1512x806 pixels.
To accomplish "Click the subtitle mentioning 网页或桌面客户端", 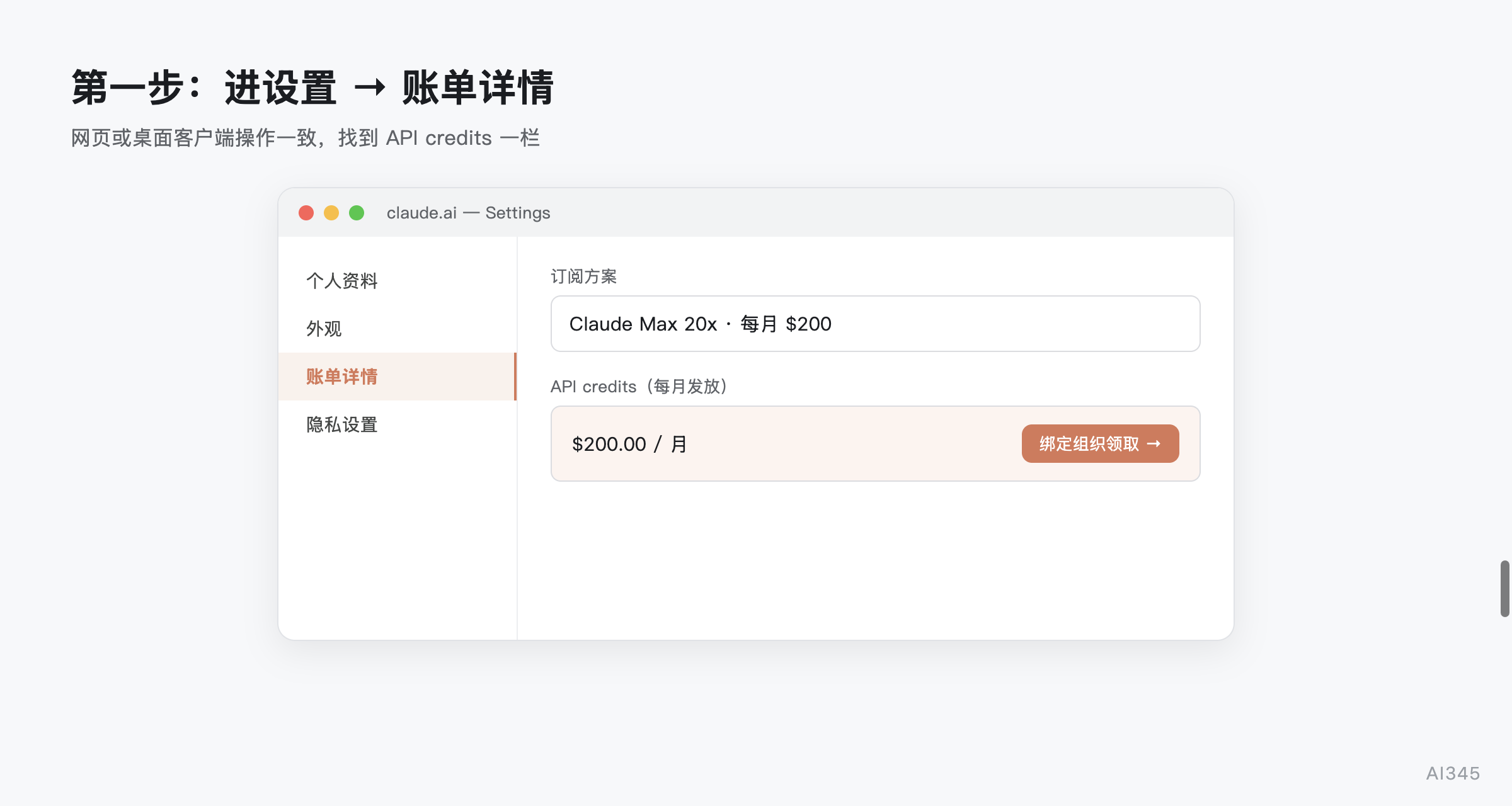I will [306, 138].
